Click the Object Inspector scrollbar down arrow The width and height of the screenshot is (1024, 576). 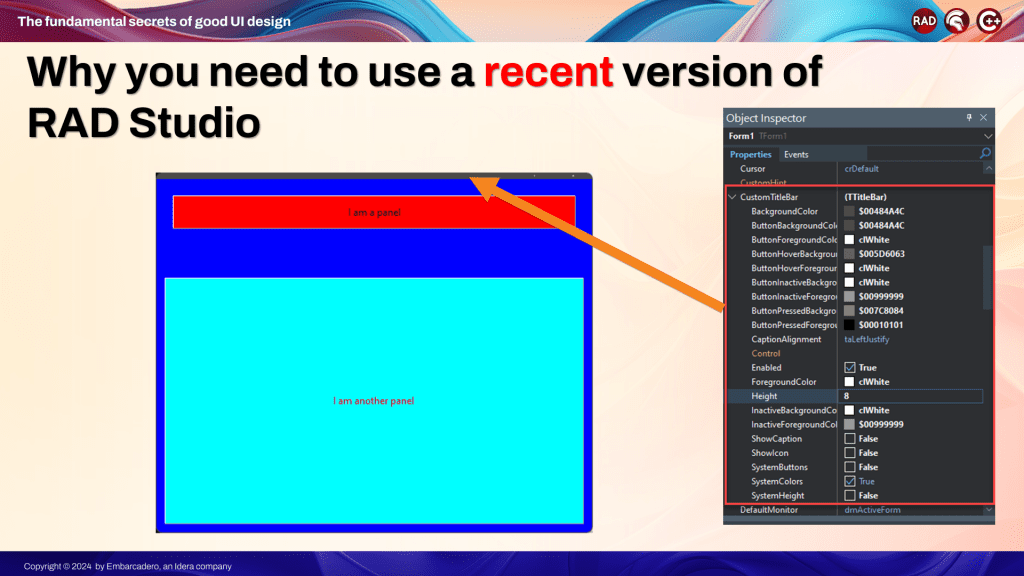pyautogui.click(x=989, y=510)
